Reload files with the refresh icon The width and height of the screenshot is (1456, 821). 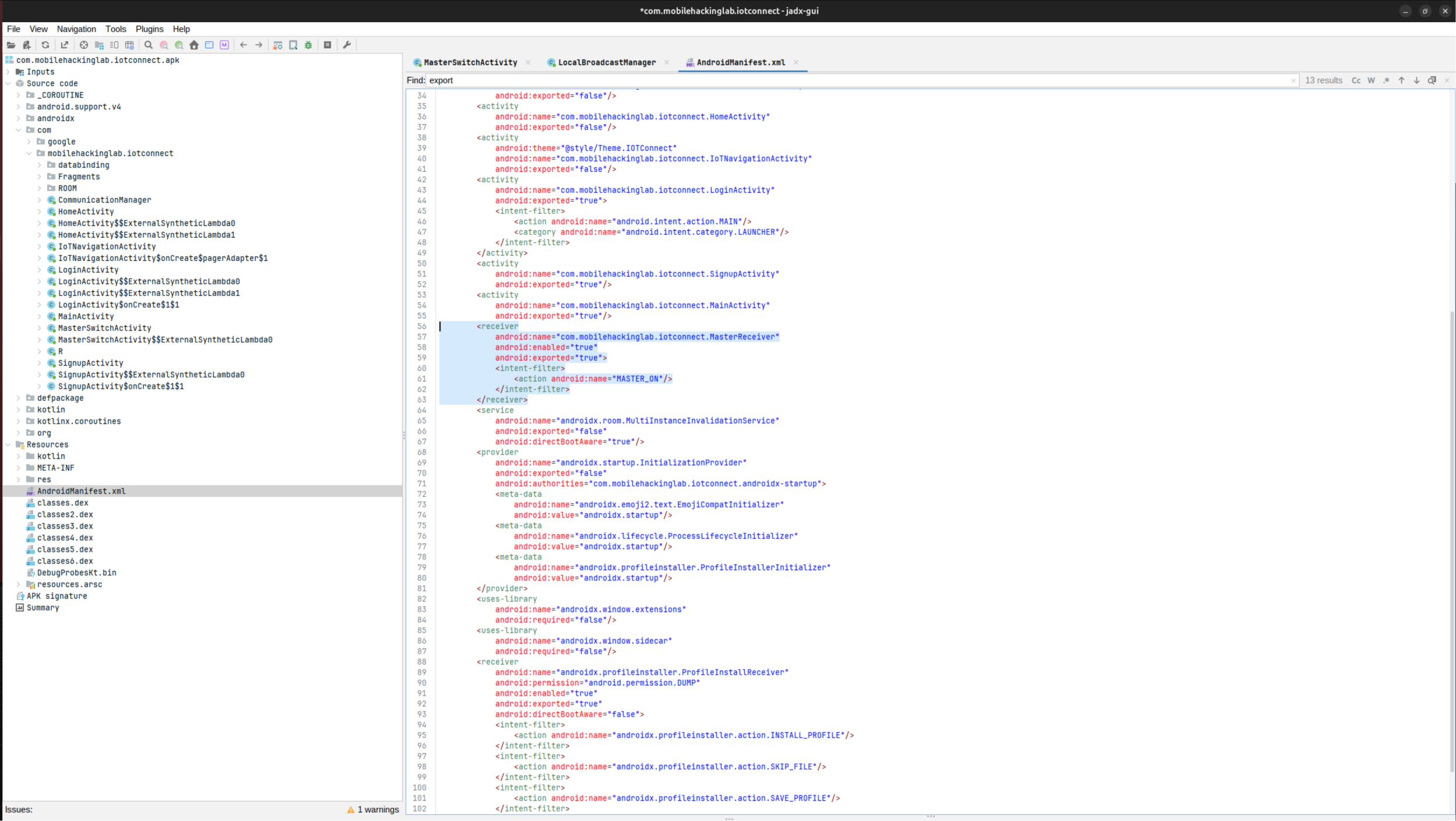tap(45, 45)
